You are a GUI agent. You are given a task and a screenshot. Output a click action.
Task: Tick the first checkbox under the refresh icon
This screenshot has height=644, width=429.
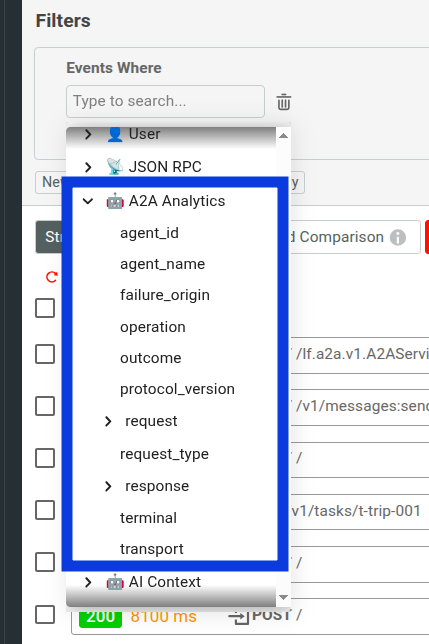tap(45, 308)
